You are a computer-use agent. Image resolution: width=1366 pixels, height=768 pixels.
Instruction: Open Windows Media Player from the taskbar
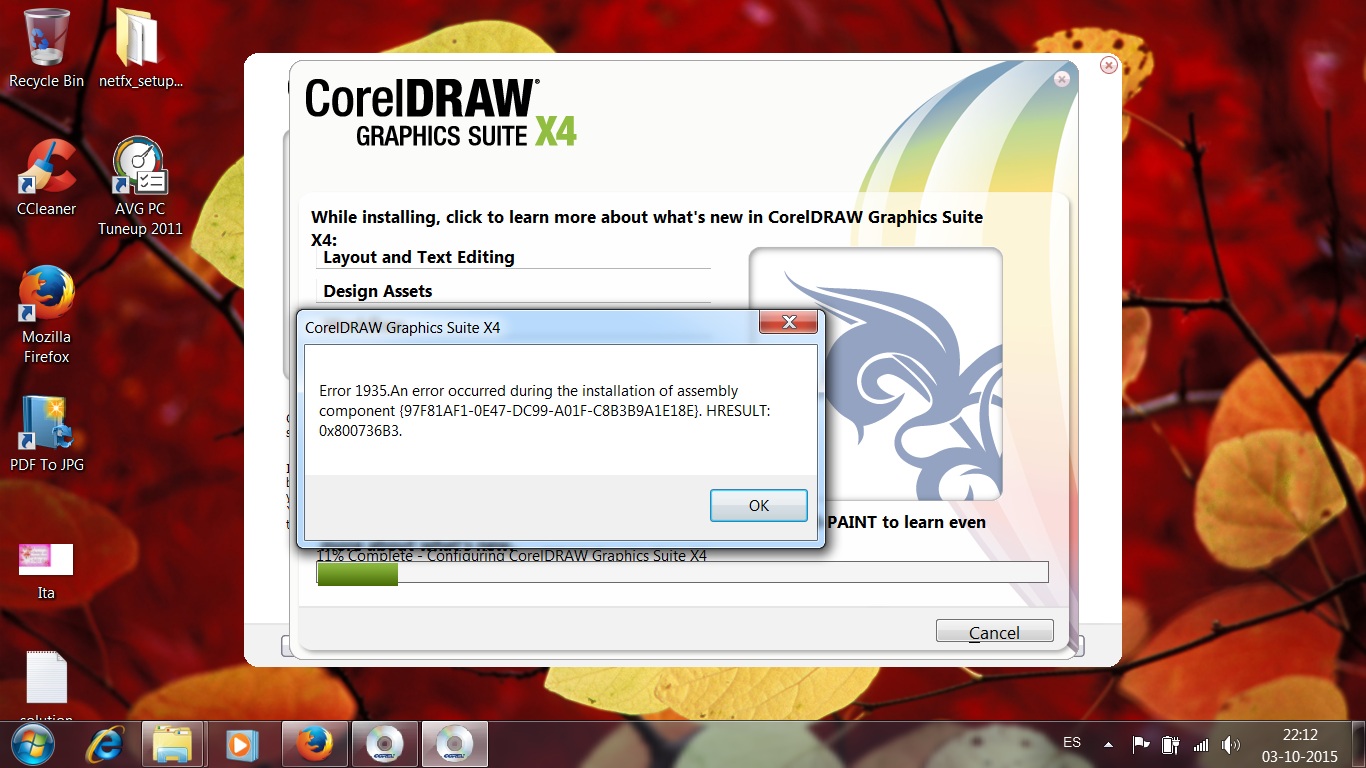tap(241, 745)
